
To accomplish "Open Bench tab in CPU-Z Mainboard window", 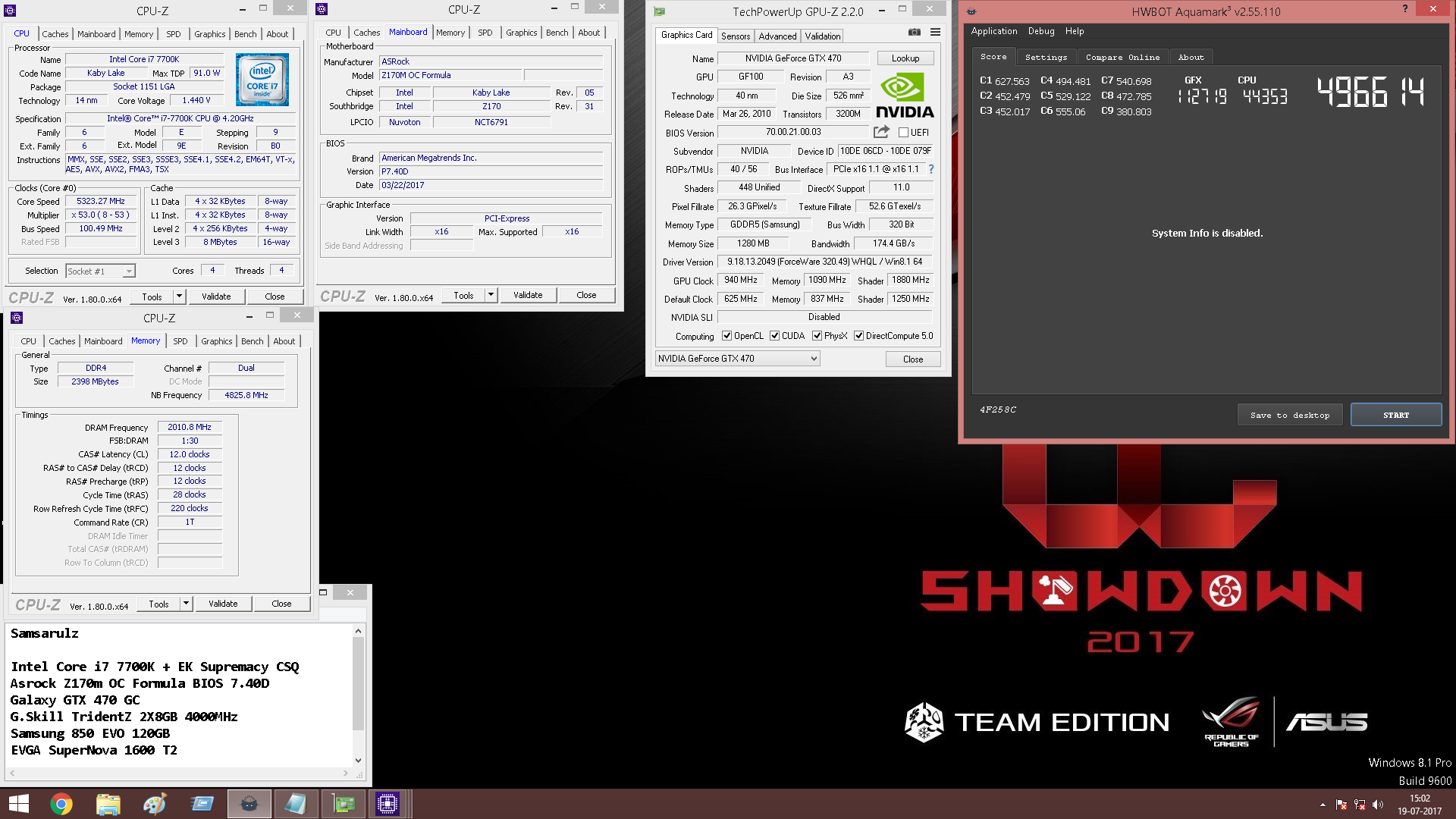I will pos(557,33).
